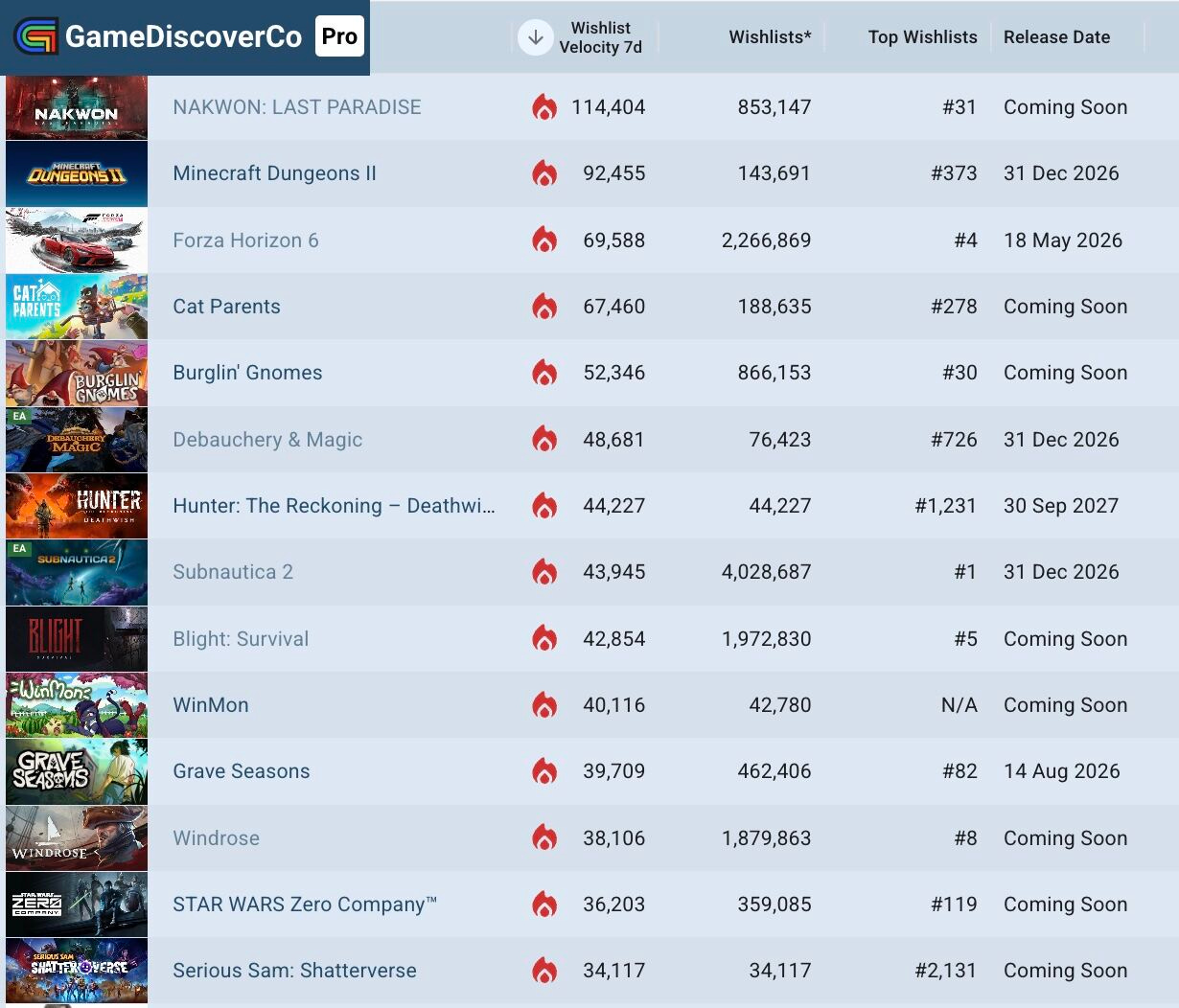
Task: Click the Minecraft Dungeons II thumbnail
Action: pyautogui.click(x=77, y=173)
